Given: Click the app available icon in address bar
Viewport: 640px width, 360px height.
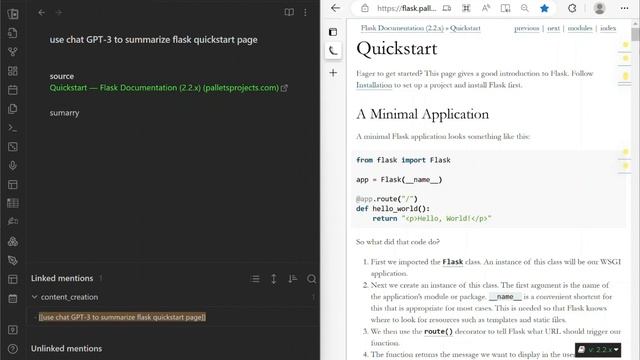Looking at the screenshot, I should coord(447,8).
